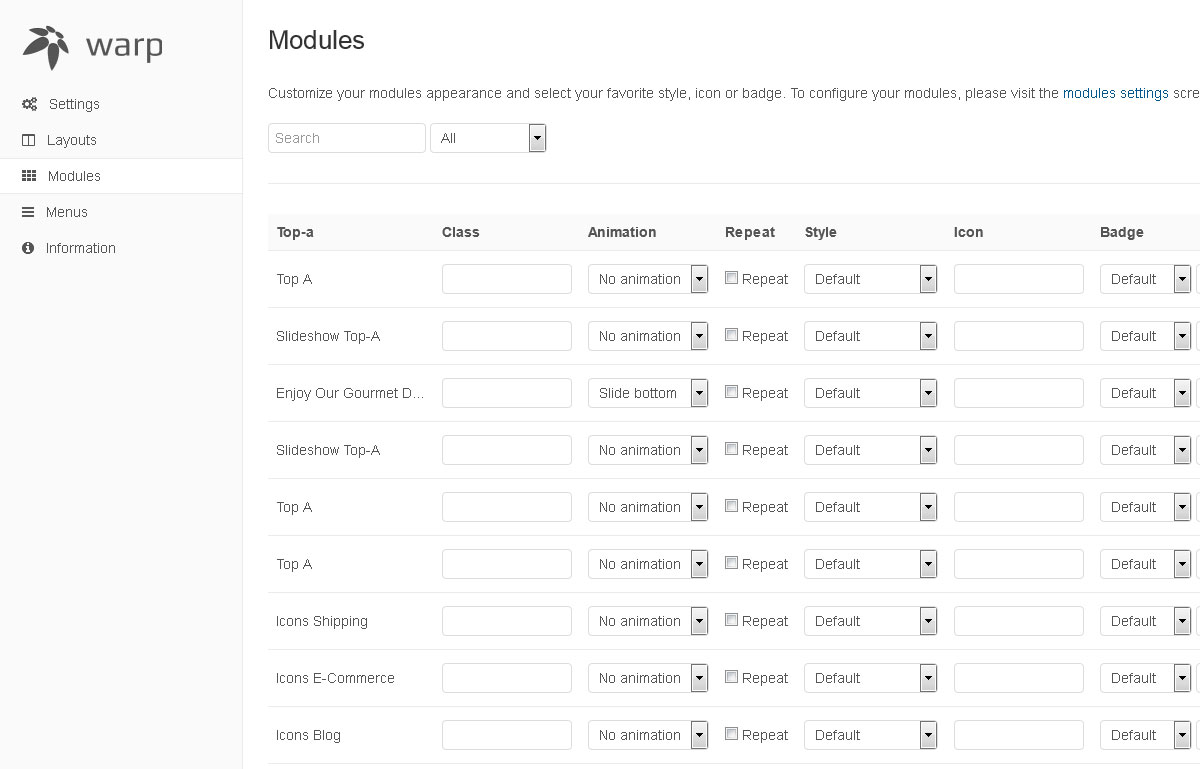
Task: Open the Menus section
Action: pyautogui.click(x=67, y=212)
